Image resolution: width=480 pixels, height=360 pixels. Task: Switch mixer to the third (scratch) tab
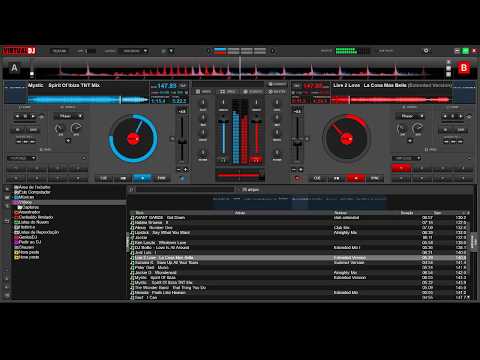point(253,91)
